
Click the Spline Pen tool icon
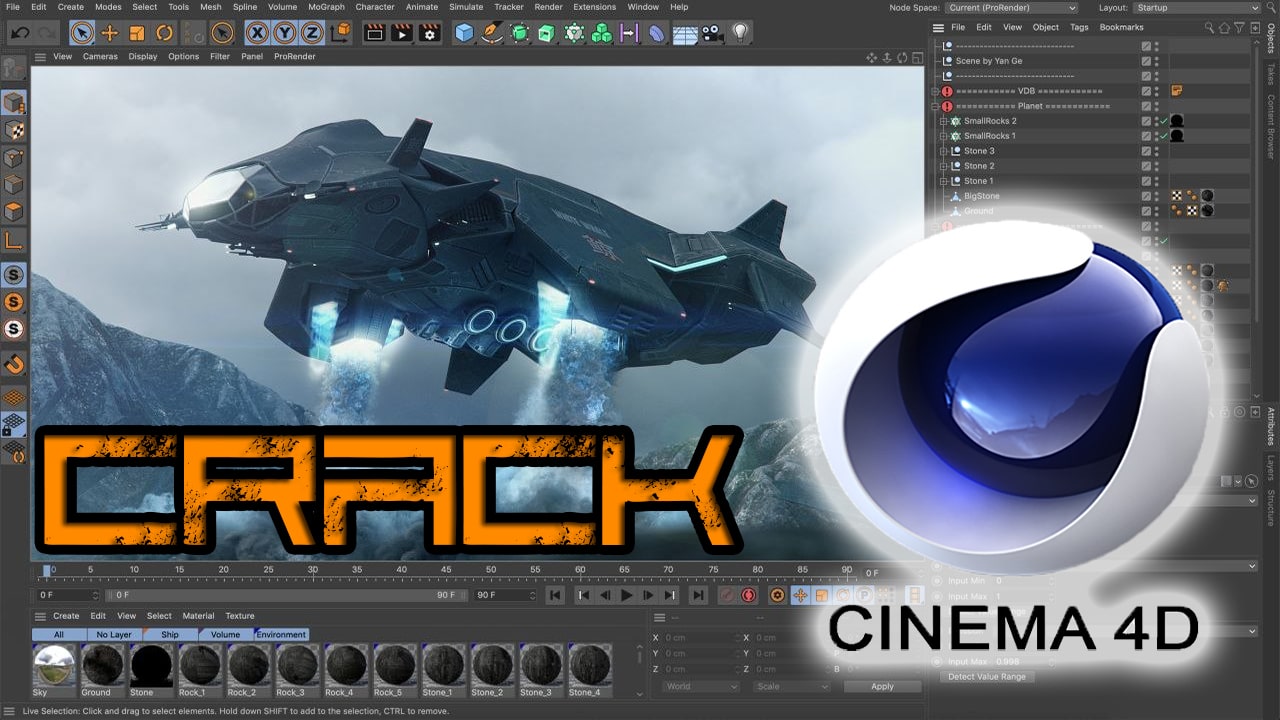click(x=491, y=33)
